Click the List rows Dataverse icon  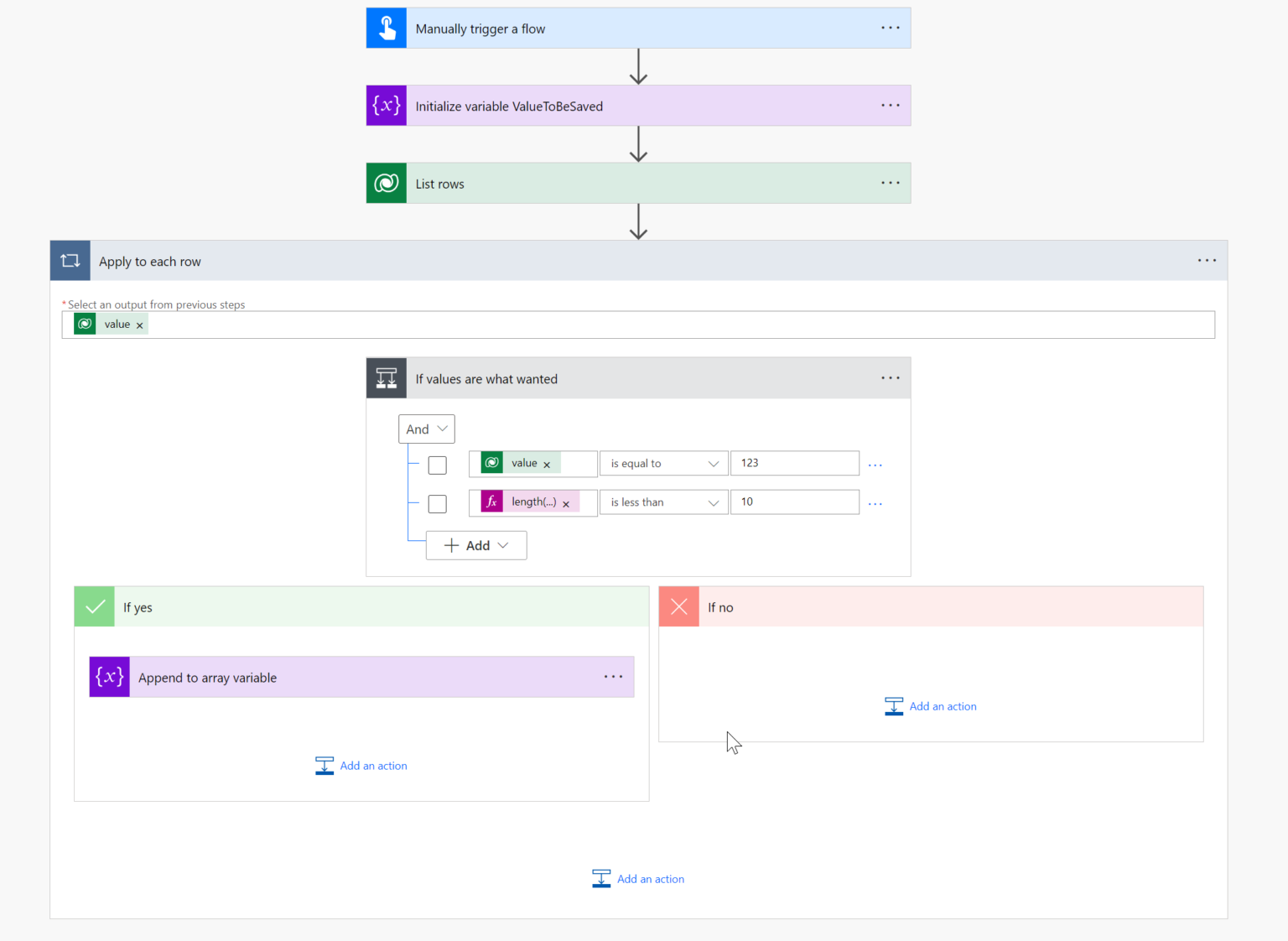386,183
